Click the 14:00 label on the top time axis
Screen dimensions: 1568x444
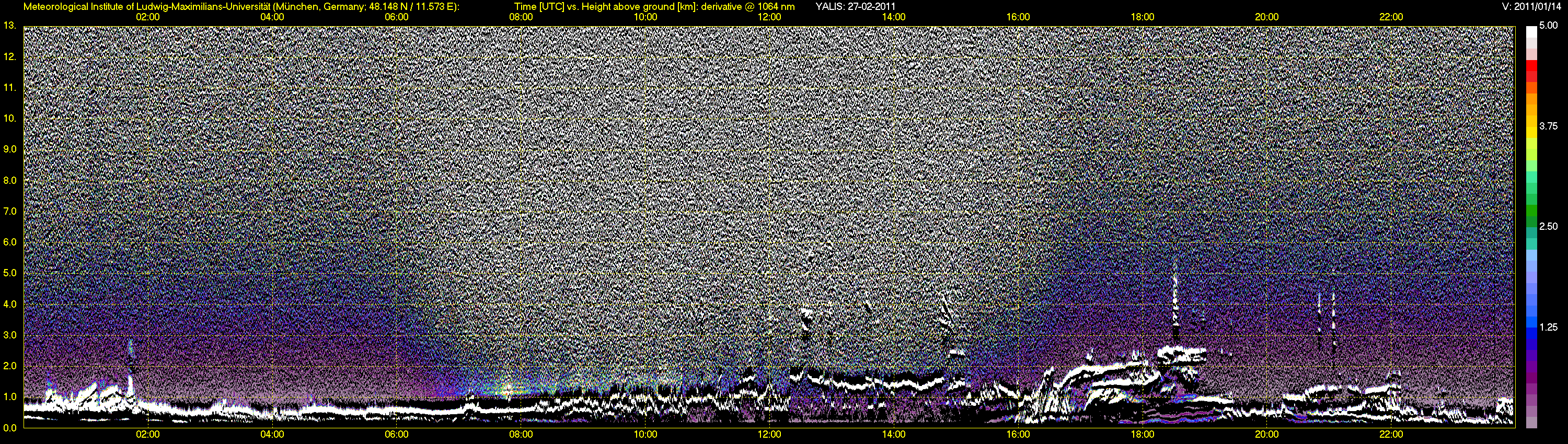click(894, 17)
